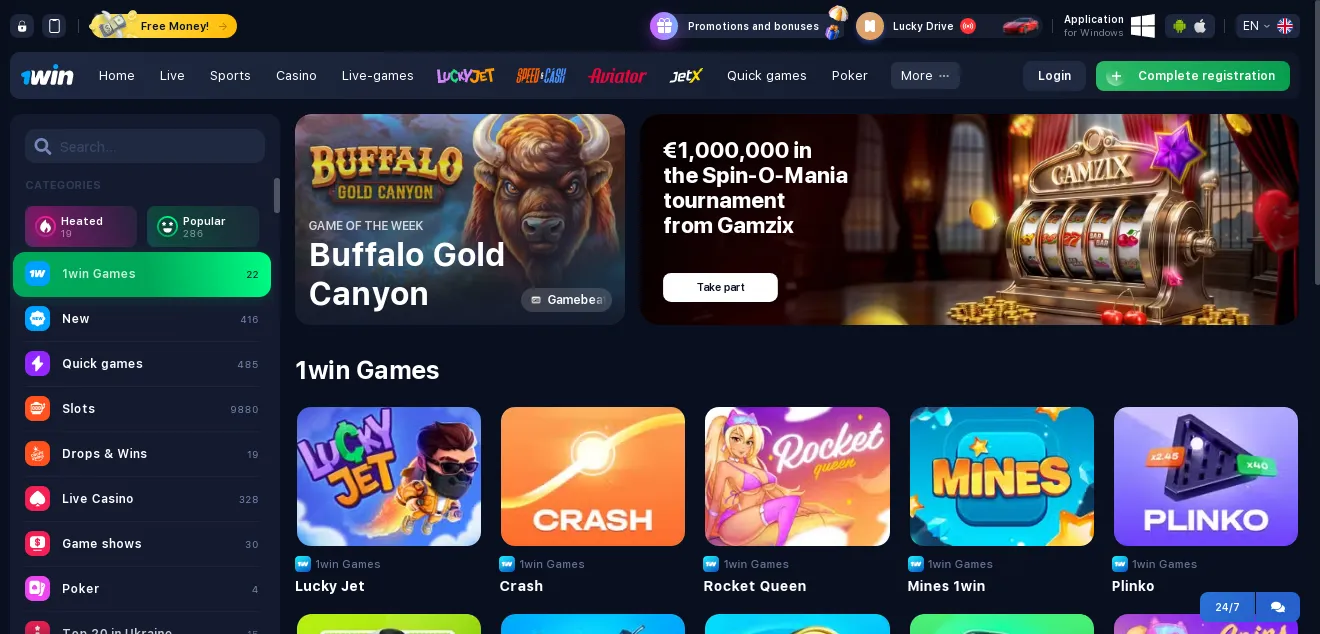The height and width of the screenshot is (634, 1320).
Task: Click the Take part tournament button
Action: coord(720,287)
